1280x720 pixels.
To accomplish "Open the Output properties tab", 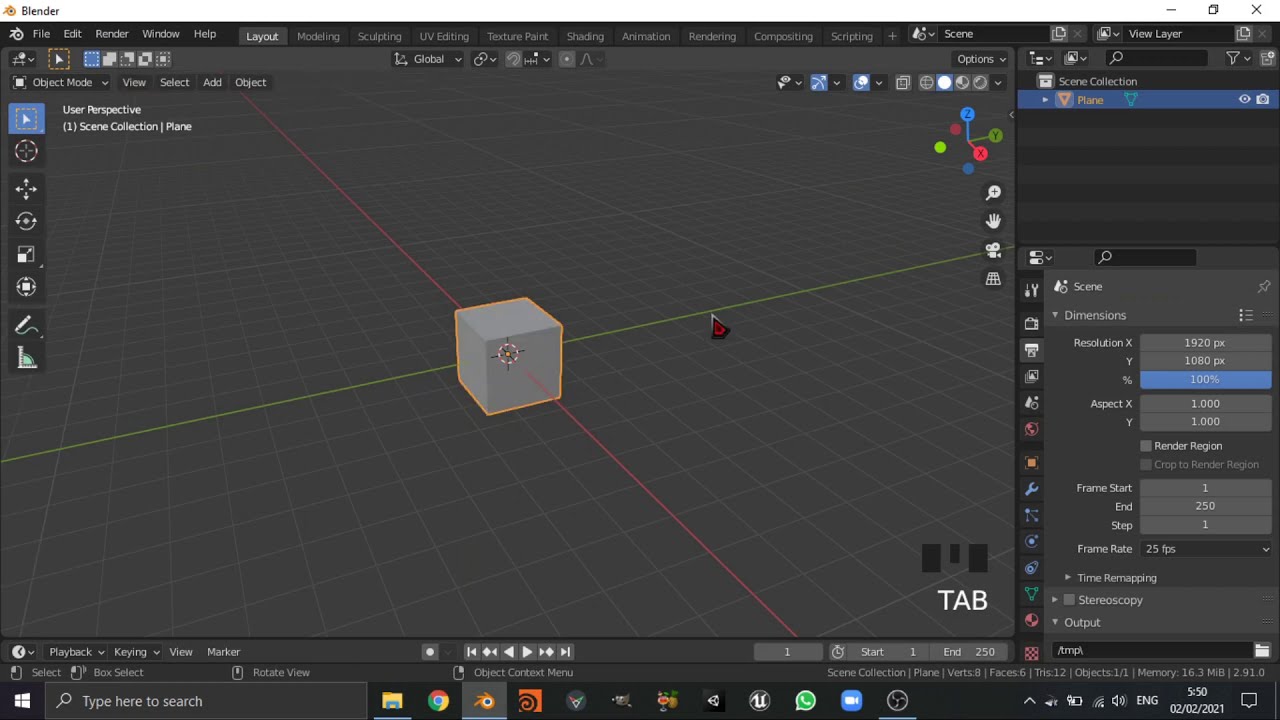I will coord(1031,350).
